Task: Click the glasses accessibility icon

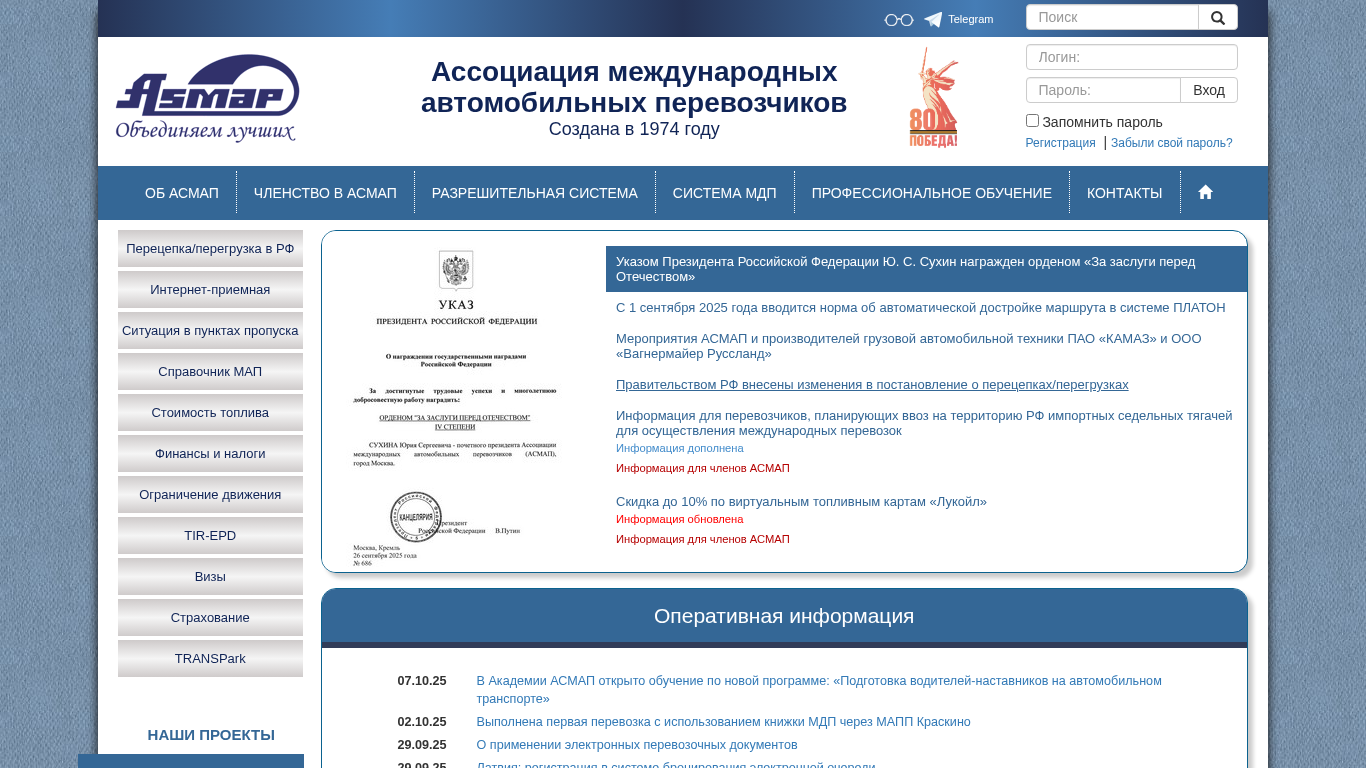Action: (x=898, y=20)
